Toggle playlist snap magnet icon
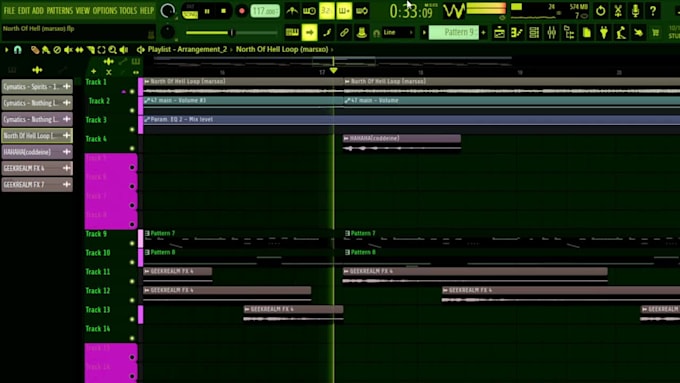The image size is (680, 383). tap(17, 50)
